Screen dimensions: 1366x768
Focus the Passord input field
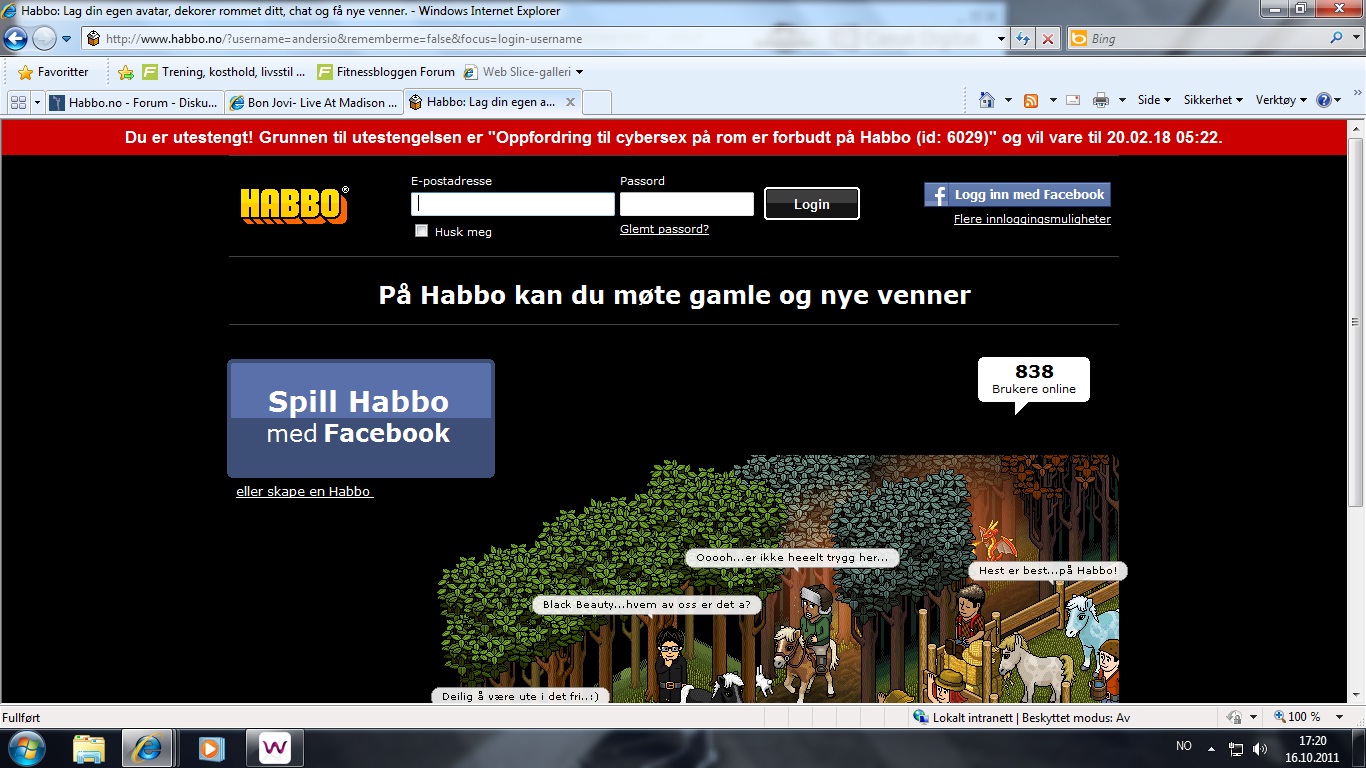pos(687,204)
